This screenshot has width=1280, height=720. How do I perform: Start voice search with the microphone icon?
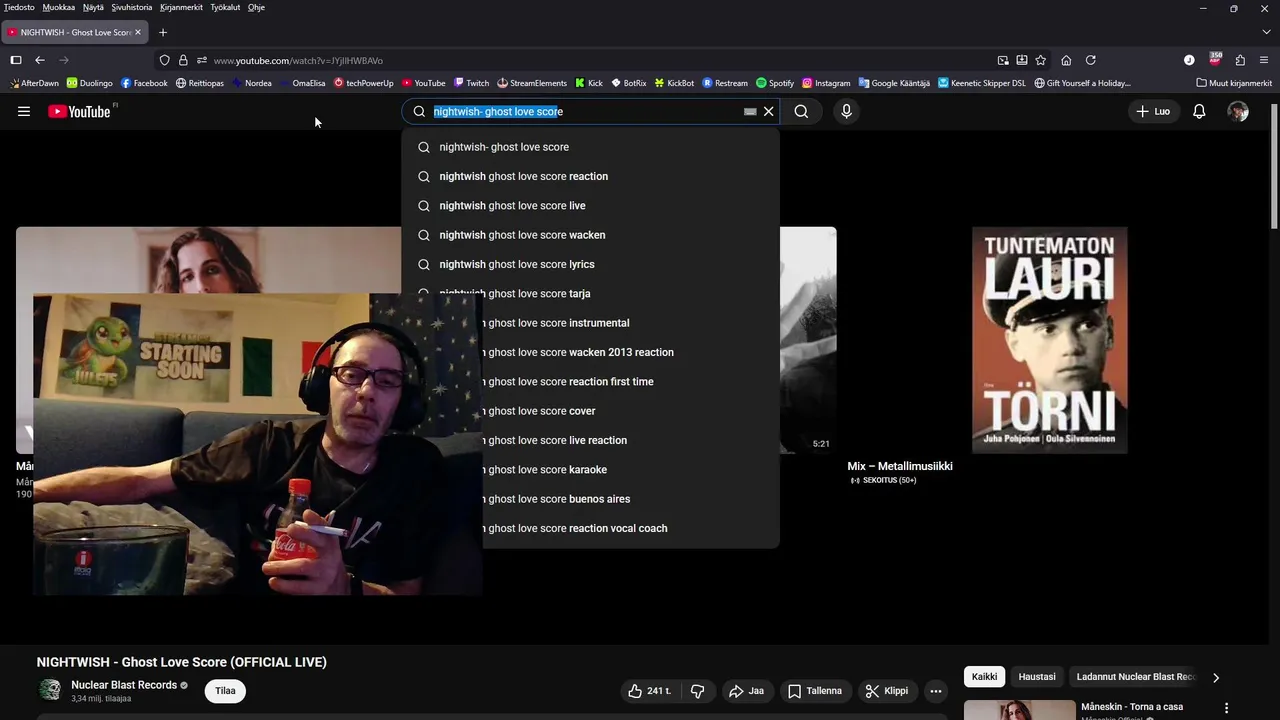pyautogui.click(x=846, y=112)
